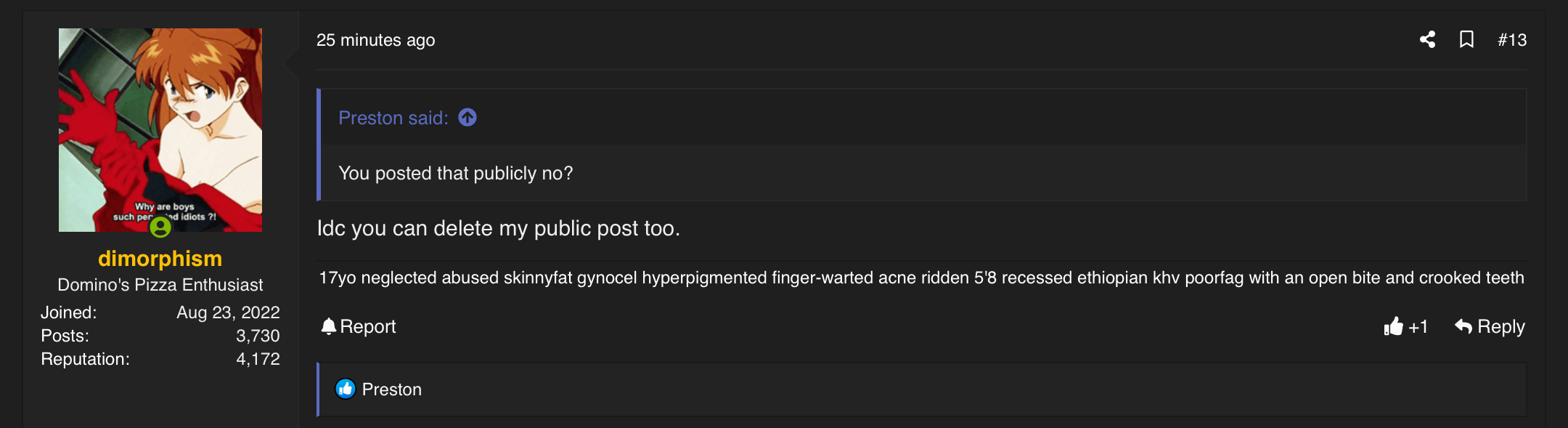The image size is (1568, 428).
Task: Open the dimorphism username profile link
Action: [160, 259]
